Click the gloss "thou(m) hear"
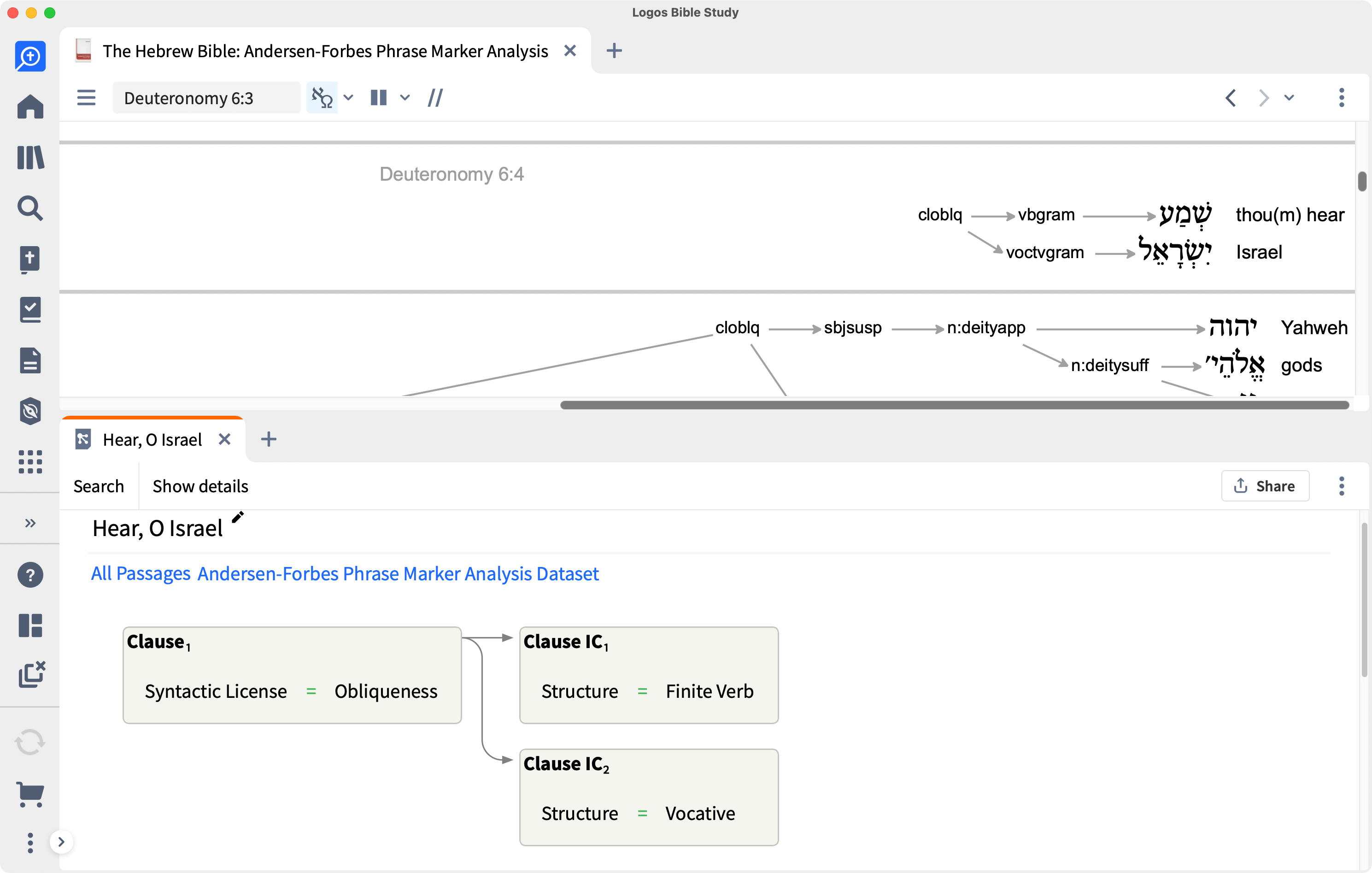Viewport: 1372px width, 873px height. click(1290, 215)
